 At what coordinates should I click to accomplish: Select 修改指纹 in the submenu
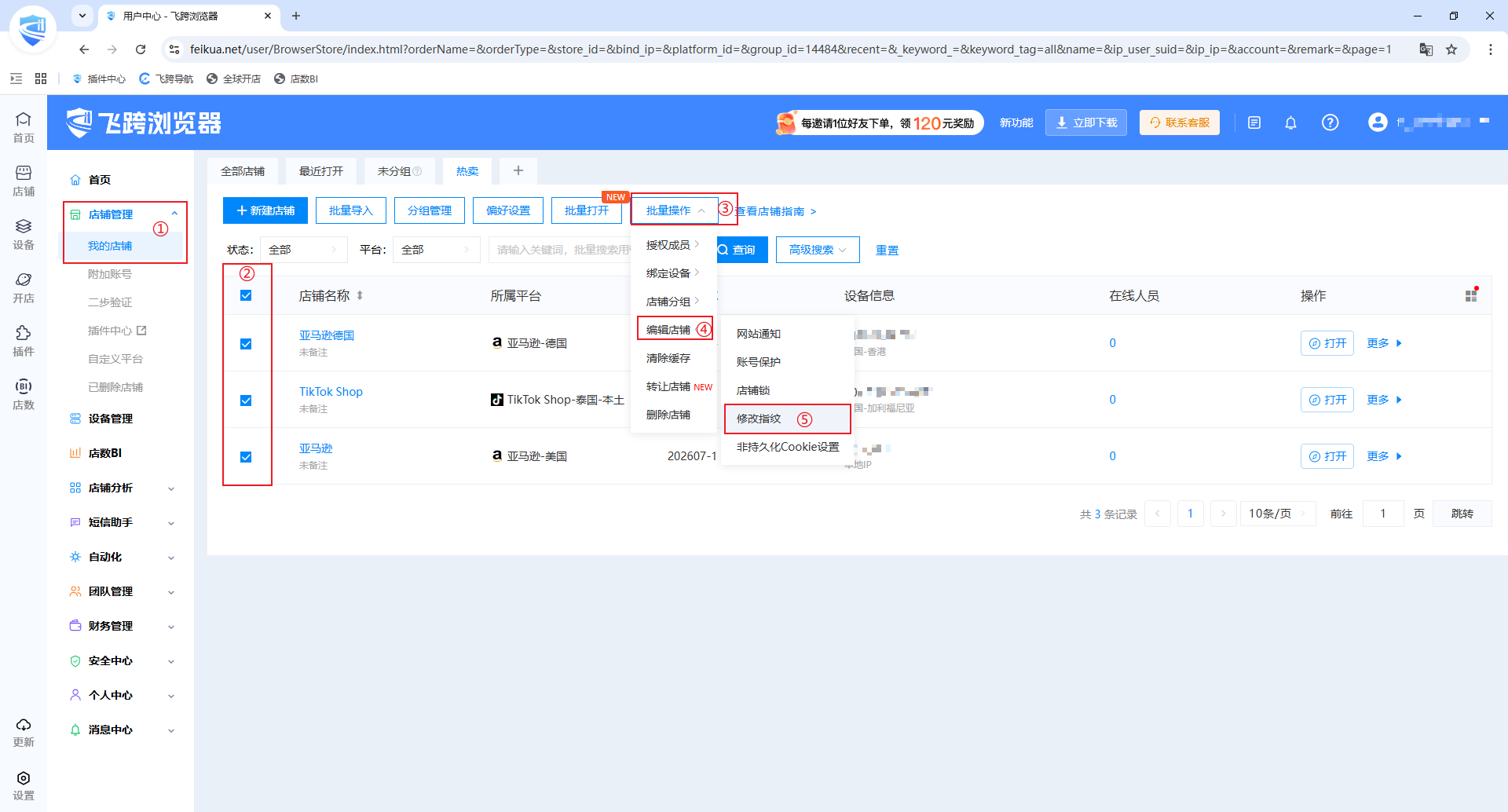[788, 419]
